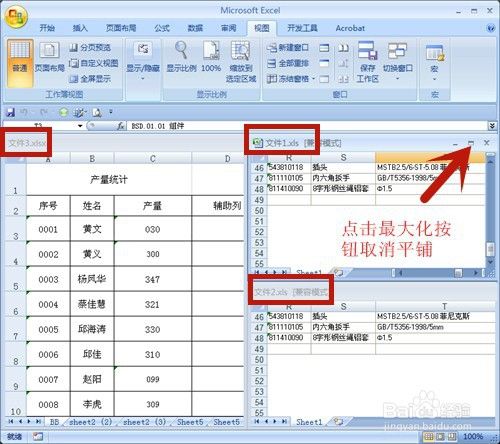The height and width of the screenshot is (444, 500).
Task: Click Undo in quick access toolbar
Action: 24,112
